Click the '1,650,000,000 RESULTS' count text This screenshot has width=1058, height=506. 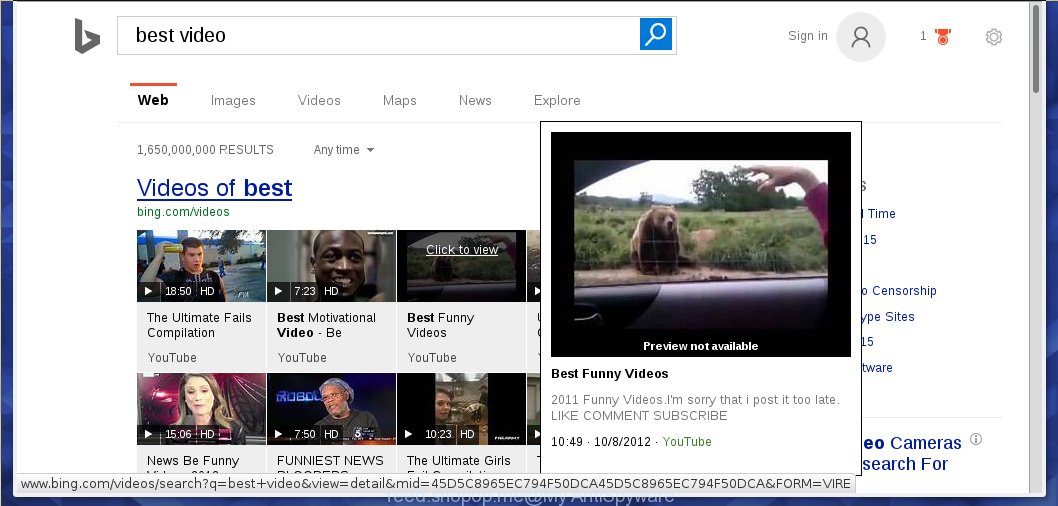(205, 150)
